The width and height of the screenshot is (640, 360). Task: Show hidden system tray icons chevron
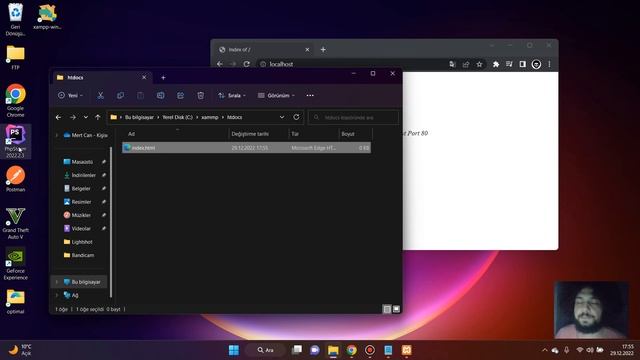pos(544,350)
